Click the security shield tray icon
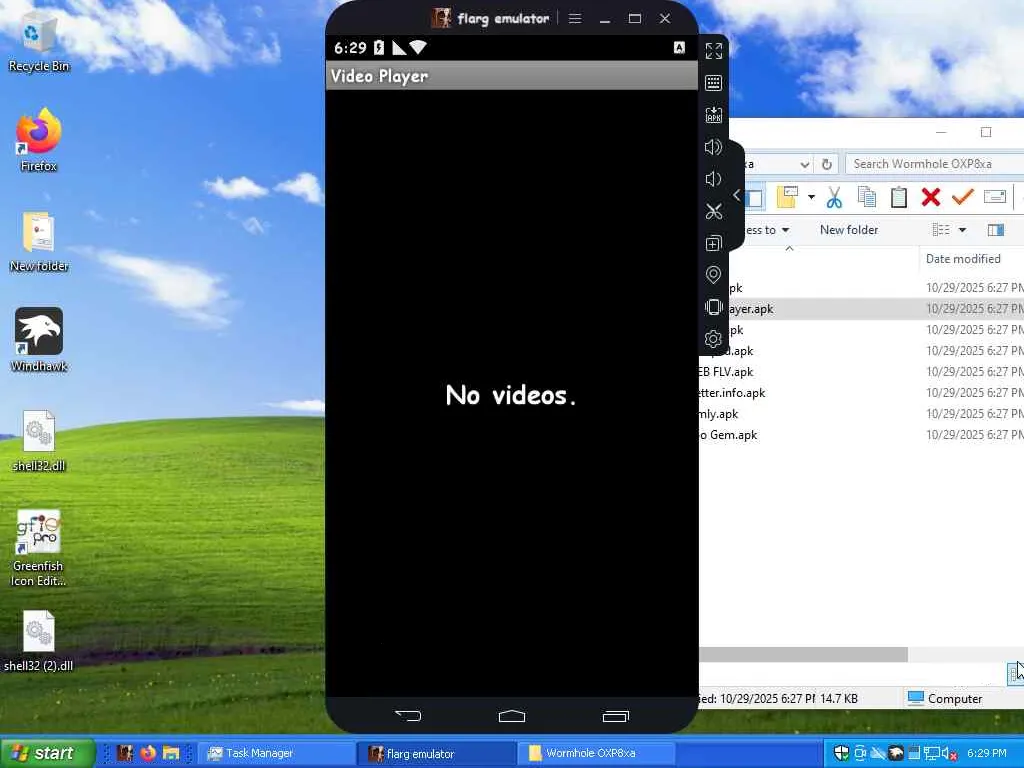Image resolution: width=1024 pixels, height=768 pixels. coord(841,753)
